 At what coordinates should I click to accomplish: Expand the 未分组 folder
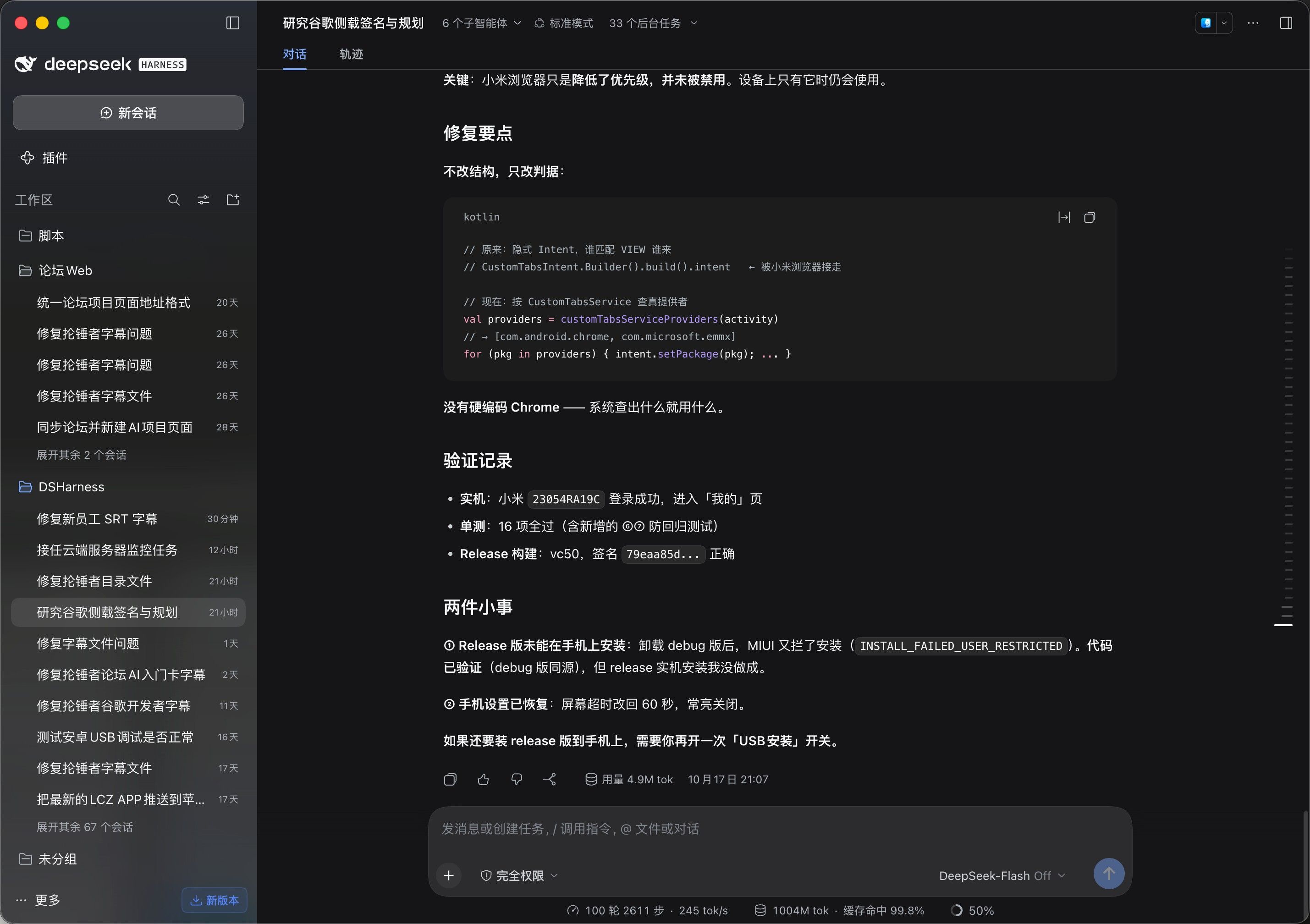point(128,858)
